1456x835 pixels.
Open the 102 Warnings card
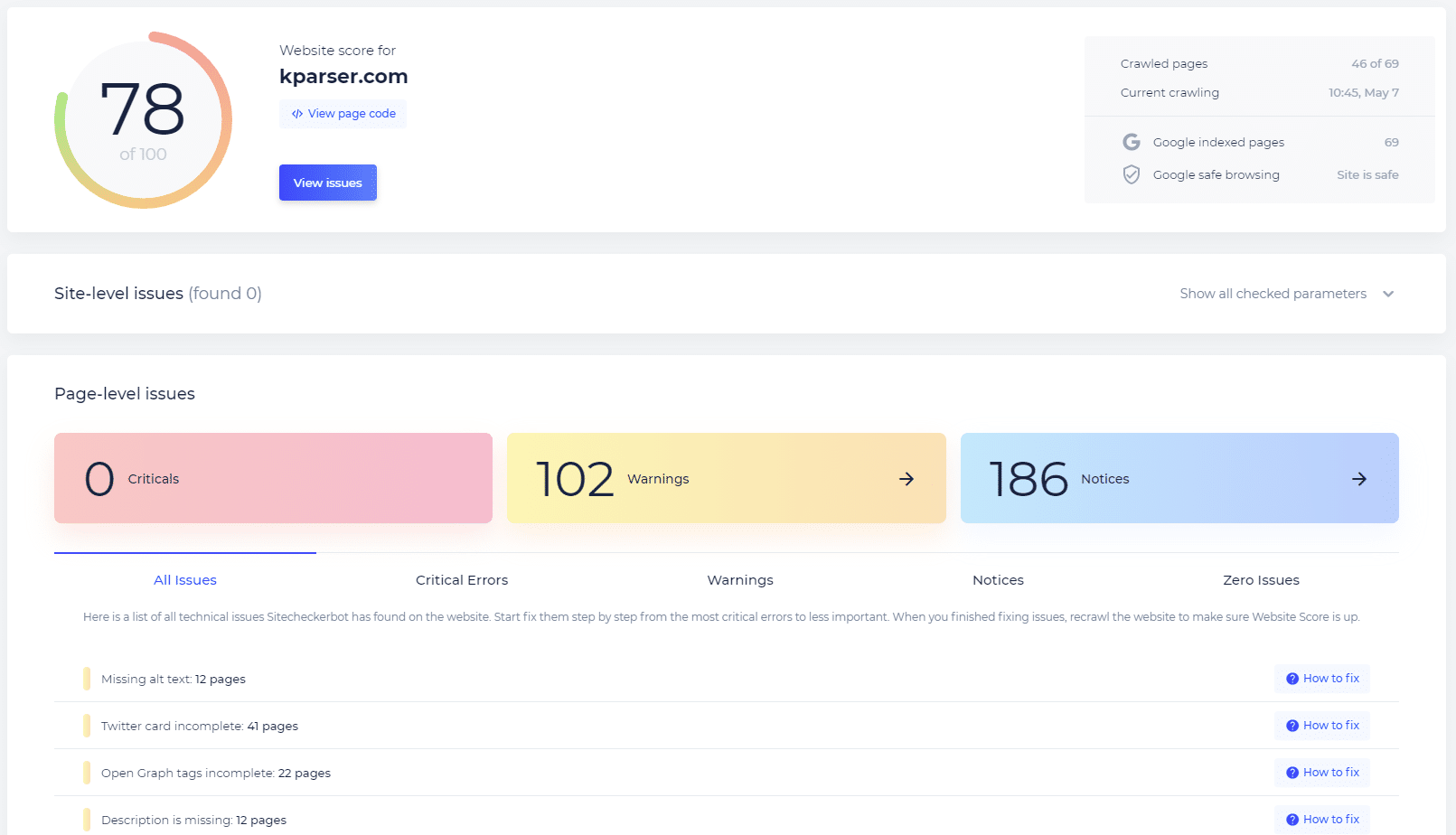727,478
